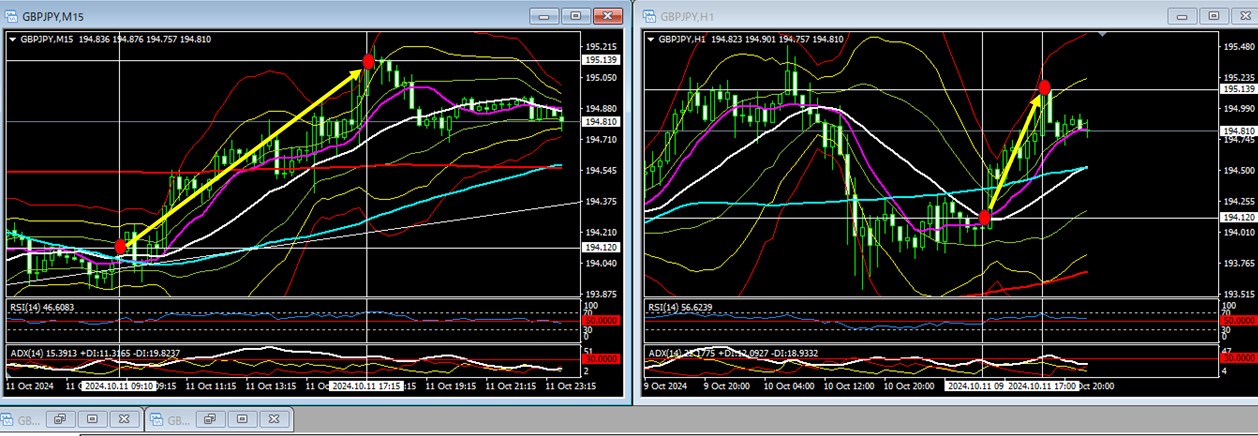This screenshot has height=436, width=1258.
Task: Restore the leftmost minimized chart window
Action: (x=60, y=420)
